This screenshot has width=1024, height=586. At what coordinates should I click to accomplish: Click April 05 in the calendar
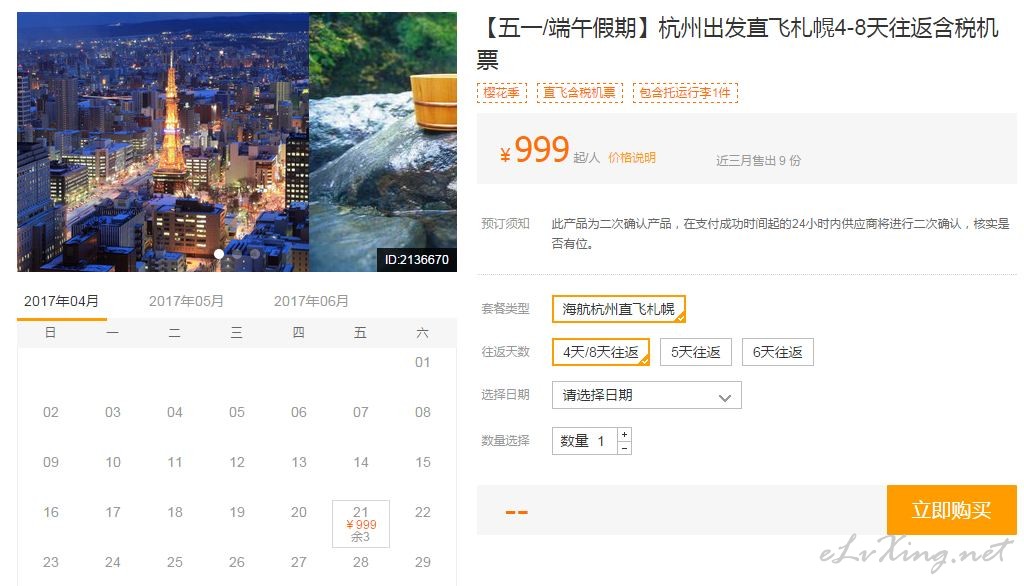click(236, 412)
